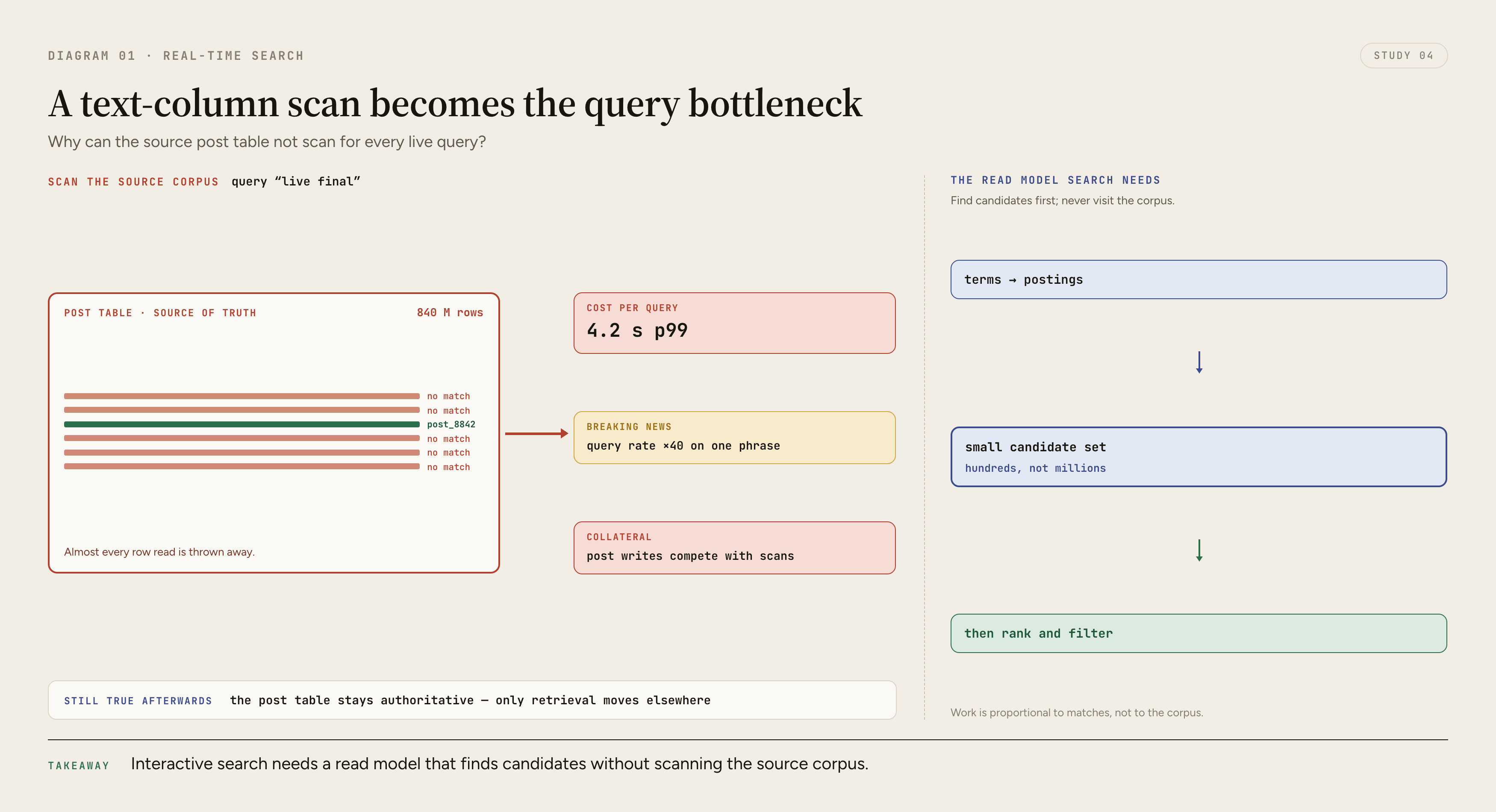Click the query "live final" text
This screenshot has height=812, width=1496.
tap(296, 182)
